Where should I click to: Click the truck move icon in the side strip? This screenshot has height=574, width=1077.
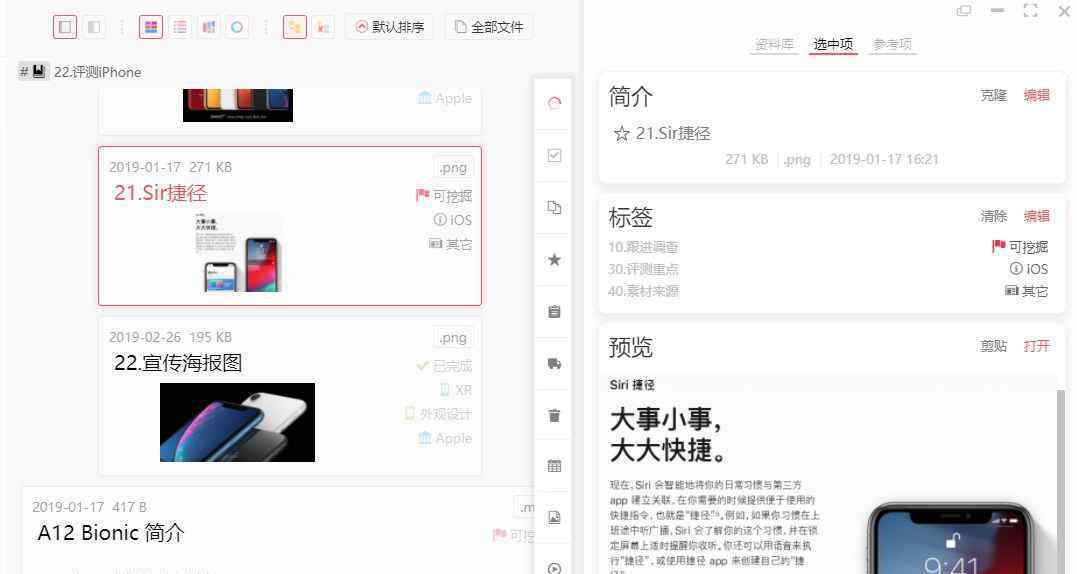[x=554, y=364]
